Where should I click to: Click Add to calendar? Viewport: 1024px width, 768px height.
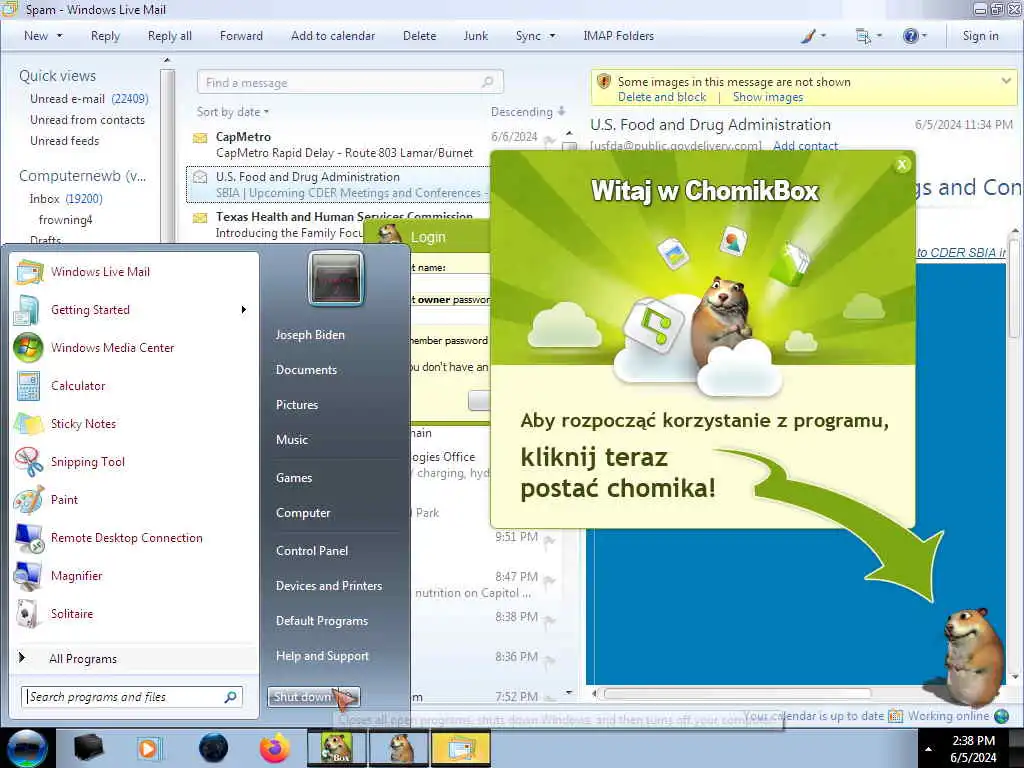click(333, 36)
